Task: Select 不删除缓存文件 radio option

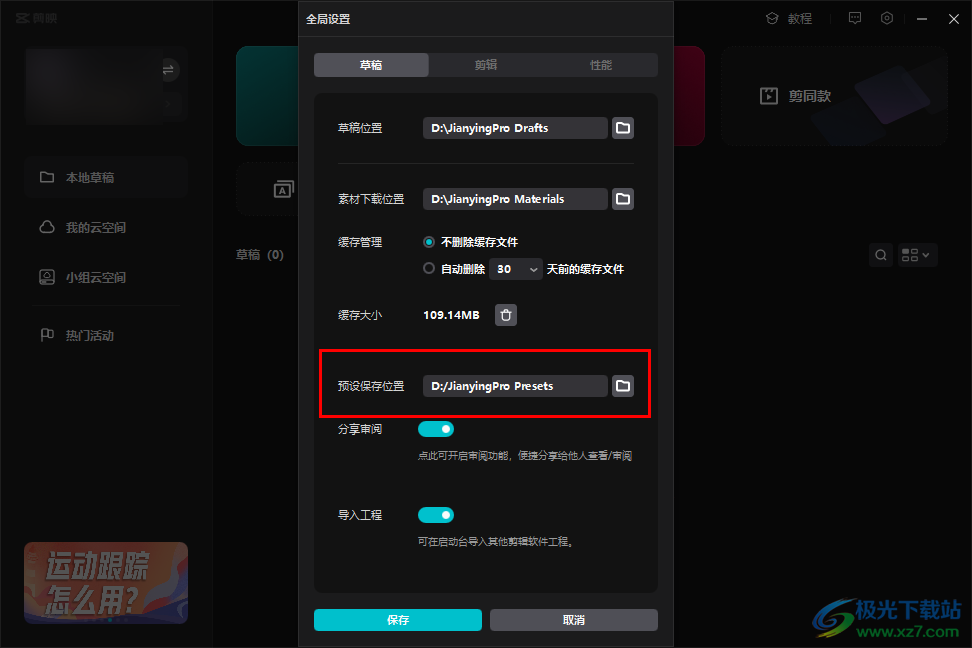Action: click(428, 242)
